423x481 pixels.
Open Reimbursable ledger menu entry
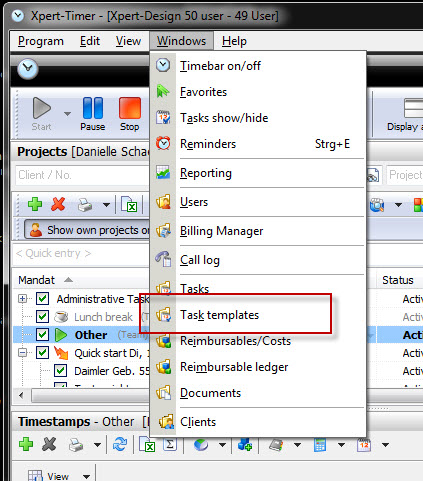coord(258,367)
